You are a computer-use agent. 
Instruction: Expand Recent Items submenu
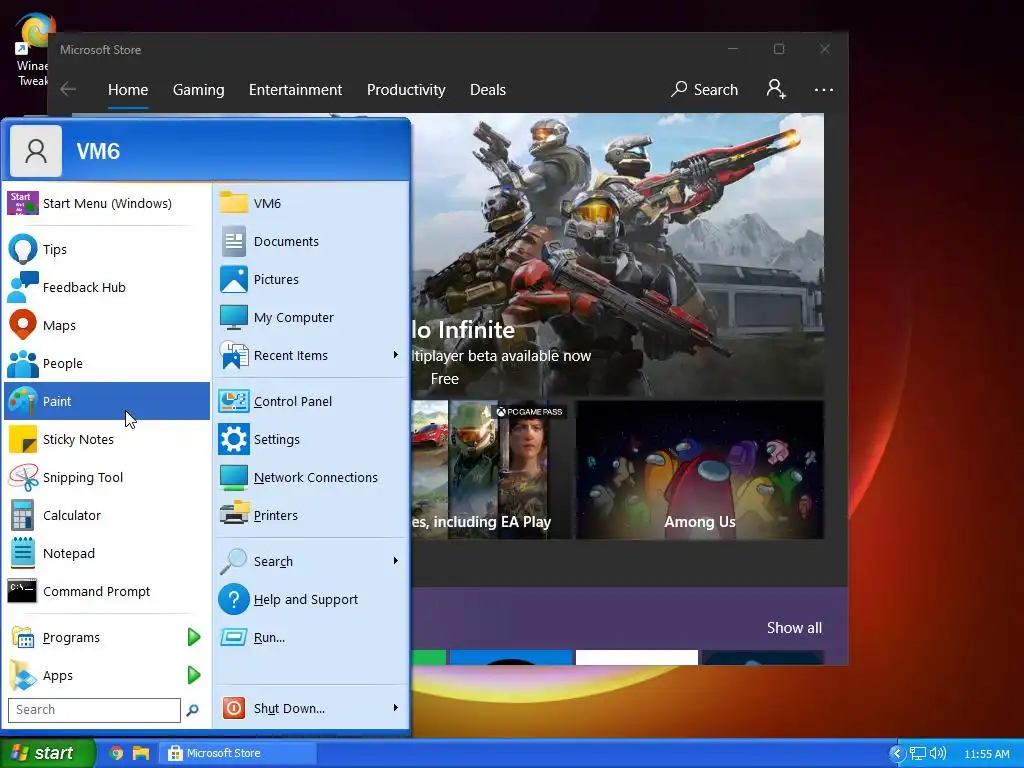tap(396, 355)
